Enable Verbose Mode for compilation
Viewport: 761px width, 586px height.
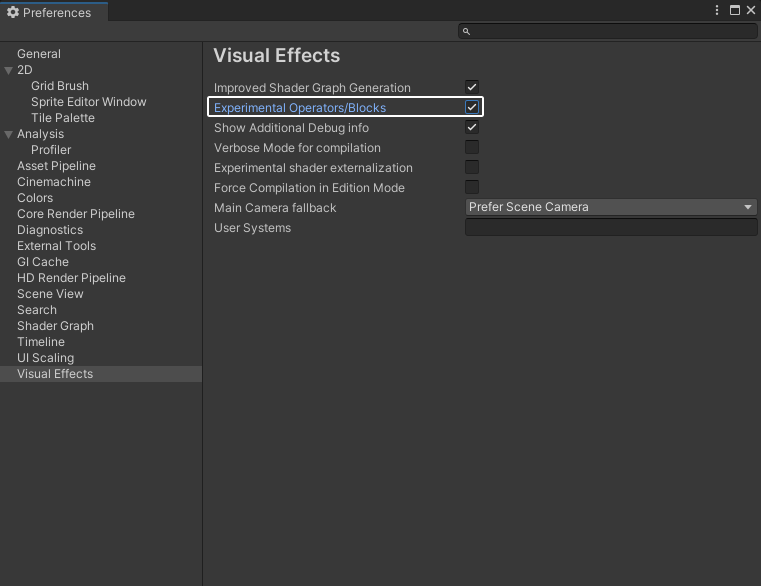pos(472,148)
